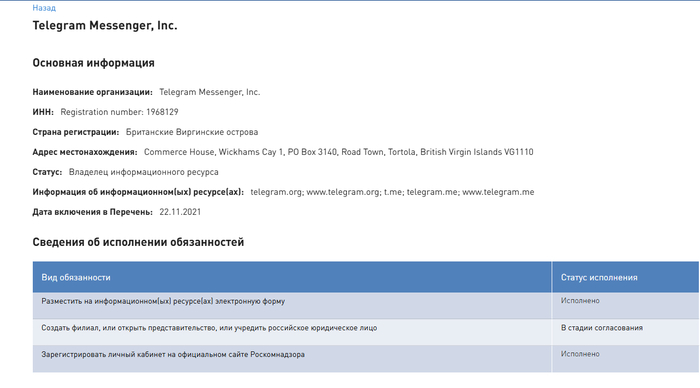Click the ИНН label
Image resolution: width=700 pixels, height=388 pixels.
tap(43, 112)
